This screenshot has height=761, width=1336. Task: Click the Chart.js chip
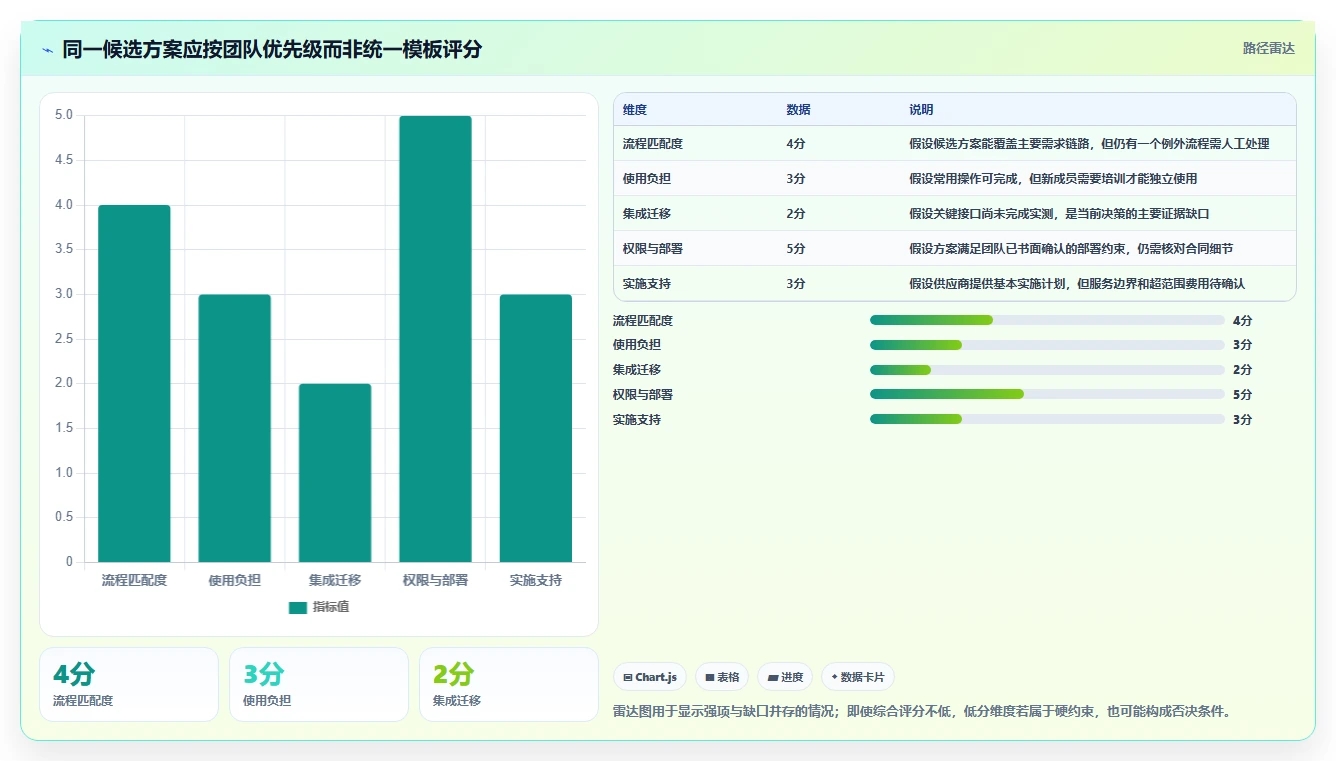[650, 677]
